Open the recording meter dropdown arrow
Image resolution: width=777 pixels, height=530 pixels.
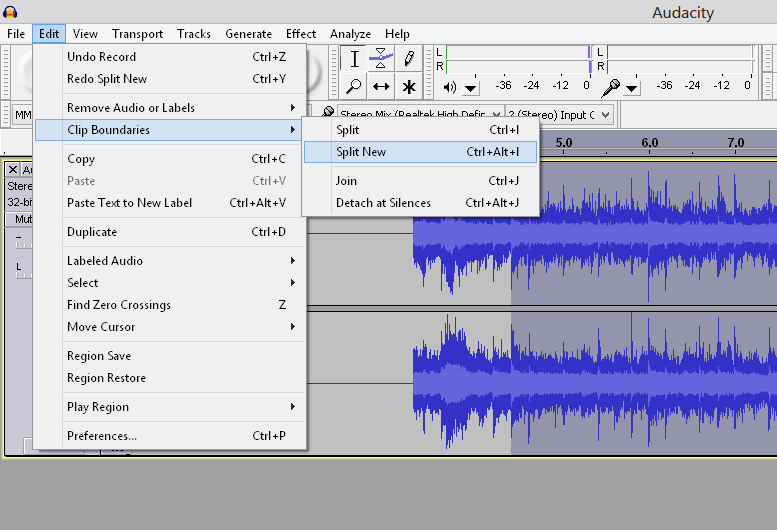tap(631, 89)
